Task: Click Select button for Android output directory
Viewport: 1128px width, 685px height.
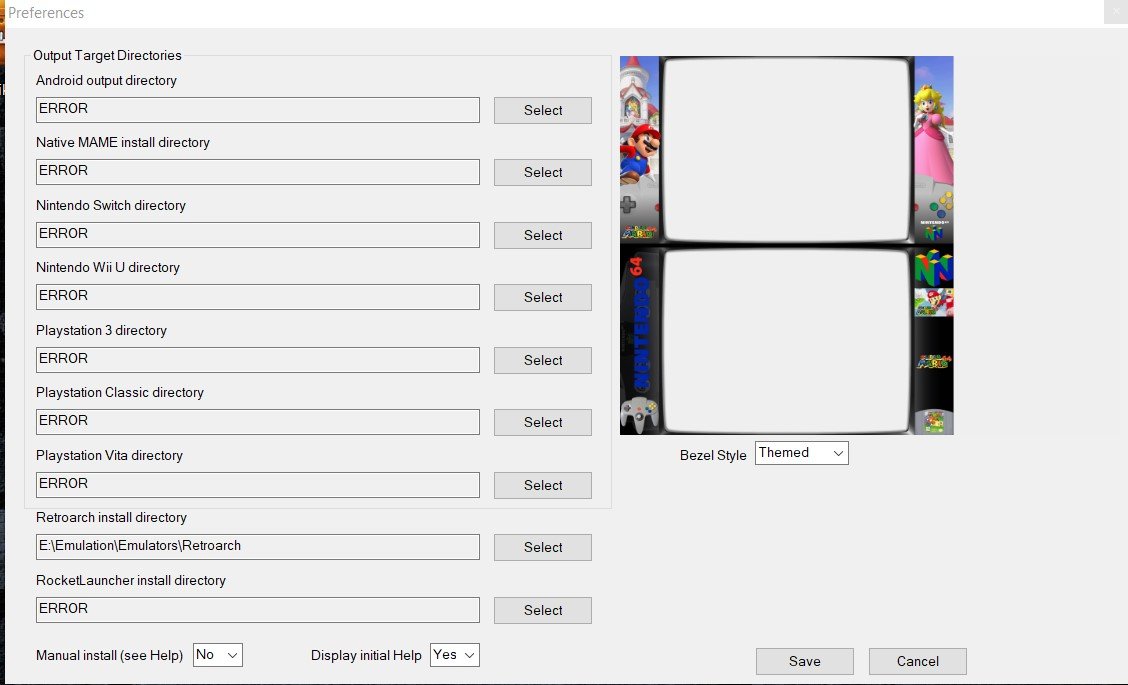Action: click(x=542, y=110)
